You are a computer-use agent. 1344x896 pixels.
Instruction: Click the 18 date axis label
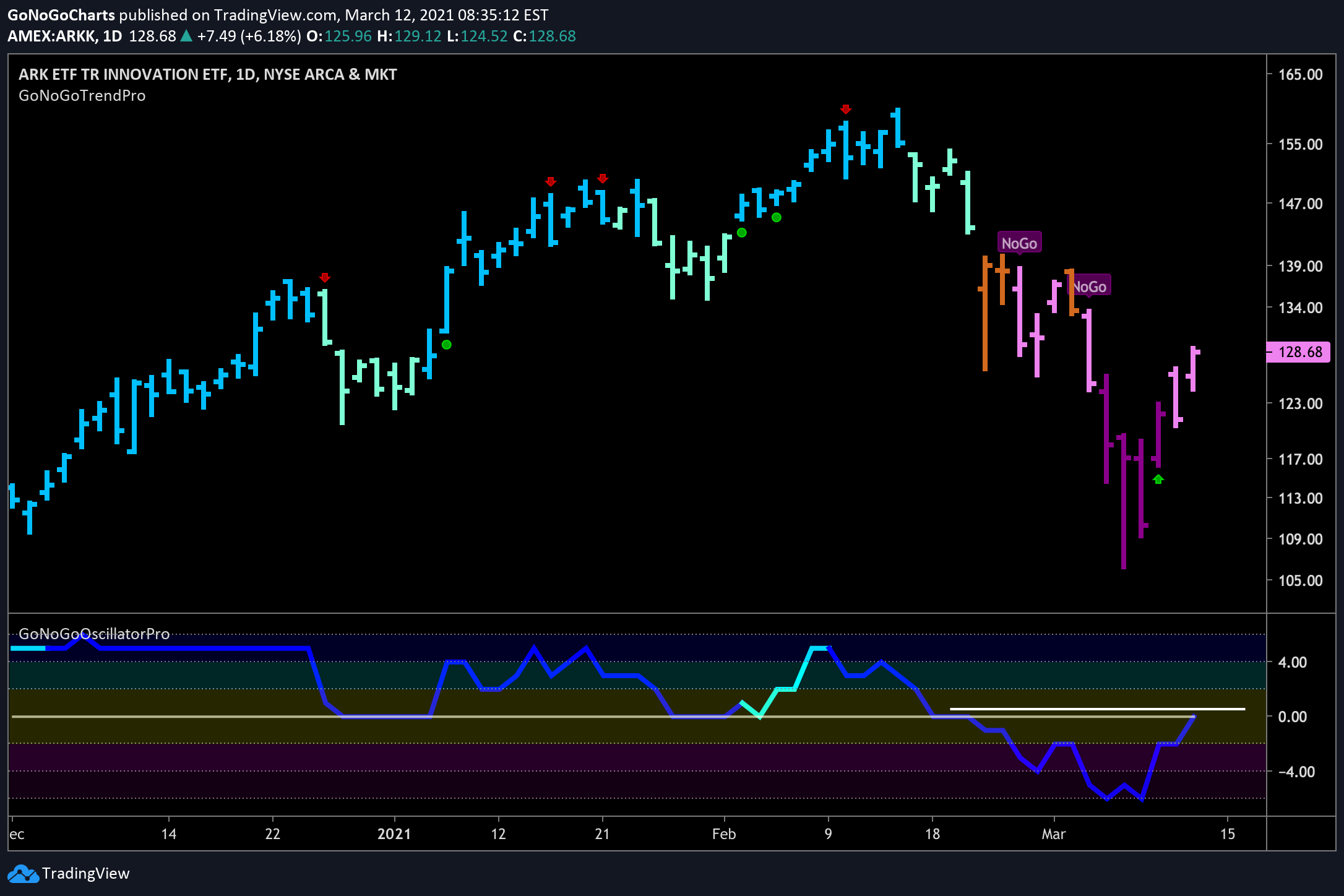tap(933, 834)
